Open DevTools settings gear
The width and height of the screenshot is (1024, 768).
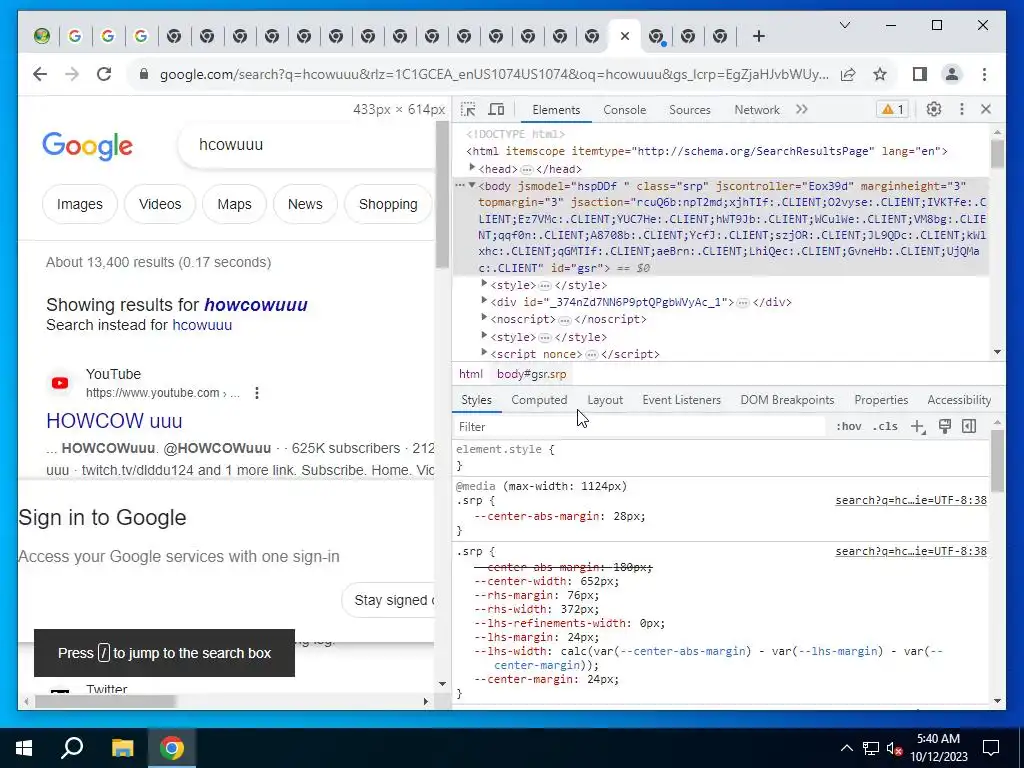(934, 109)
